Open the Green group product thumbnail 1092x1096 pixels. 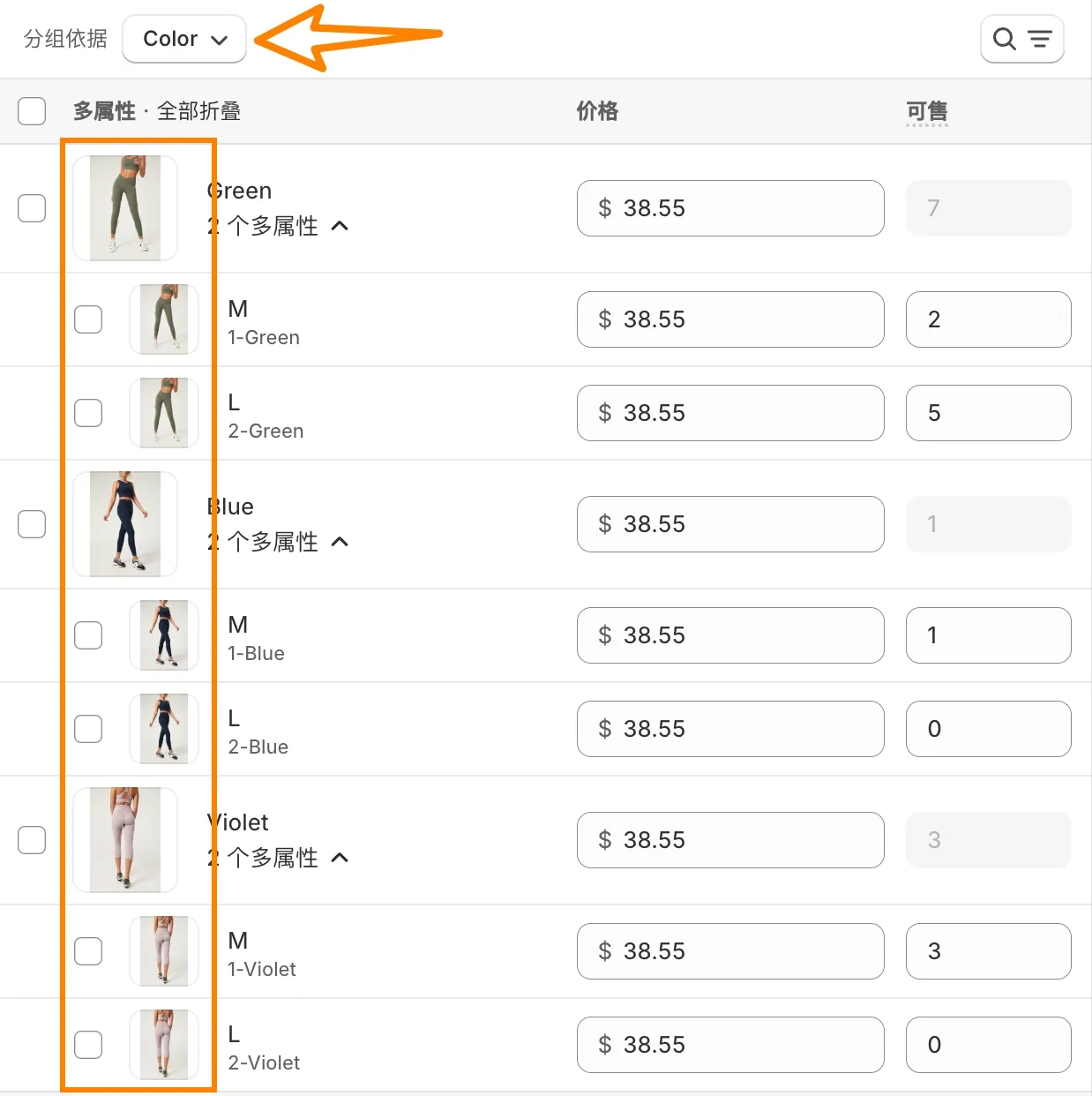(x=124, y=208)
